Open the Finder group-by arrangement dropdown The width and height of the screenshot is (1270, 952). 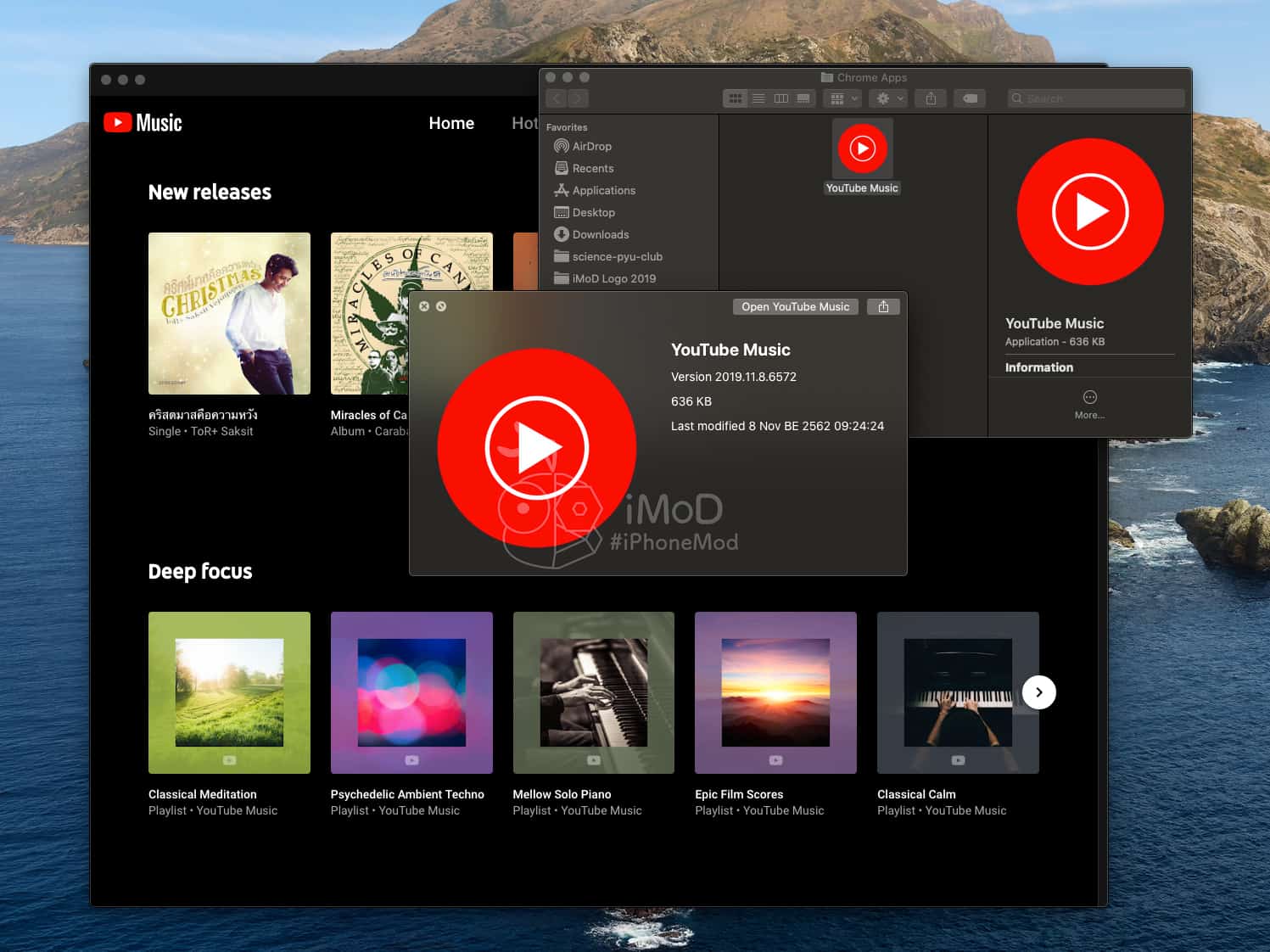click(x=843, y=98)
